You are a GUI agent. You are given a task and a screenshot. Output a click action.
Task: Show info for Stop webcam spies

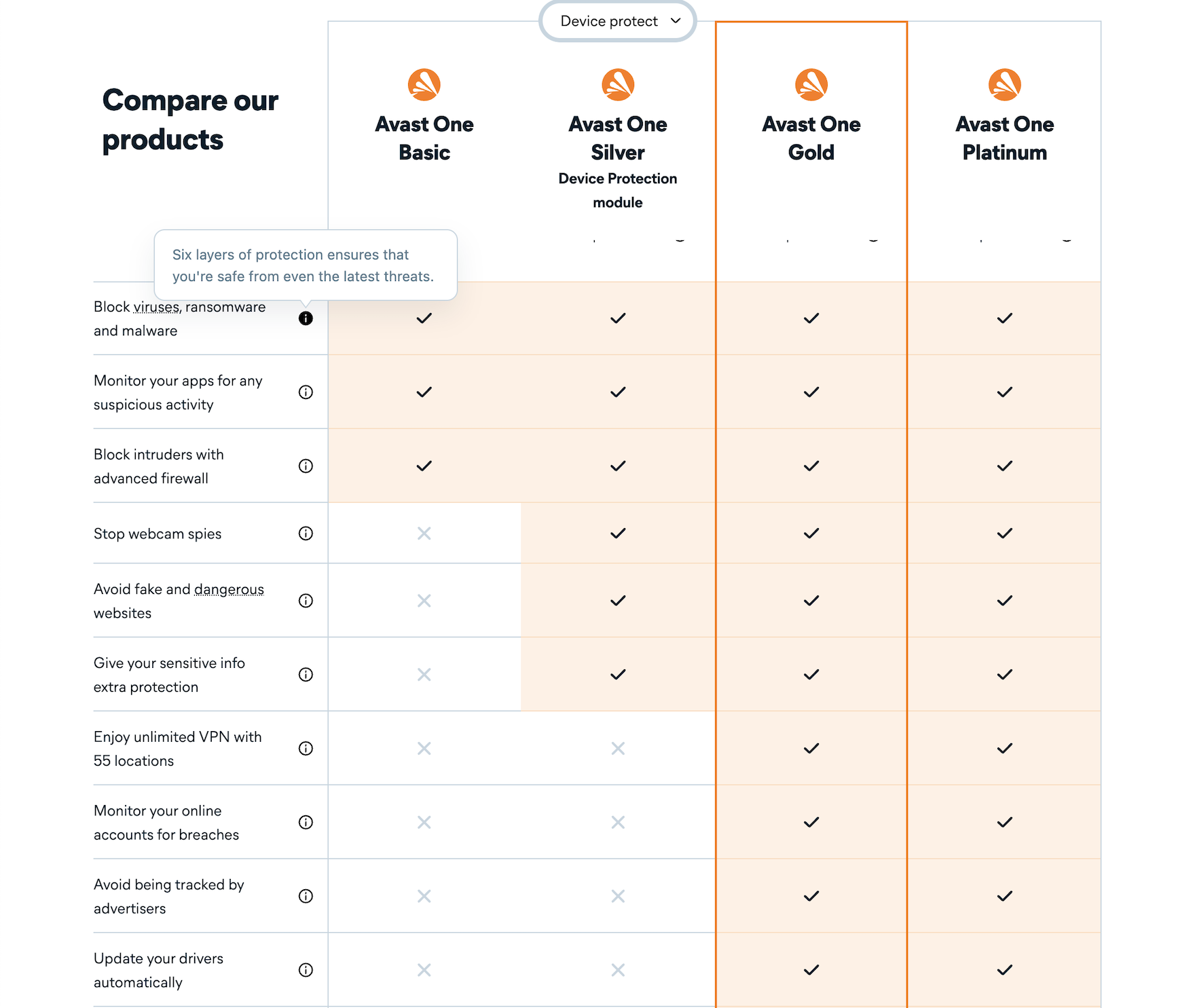coord(306,534)
